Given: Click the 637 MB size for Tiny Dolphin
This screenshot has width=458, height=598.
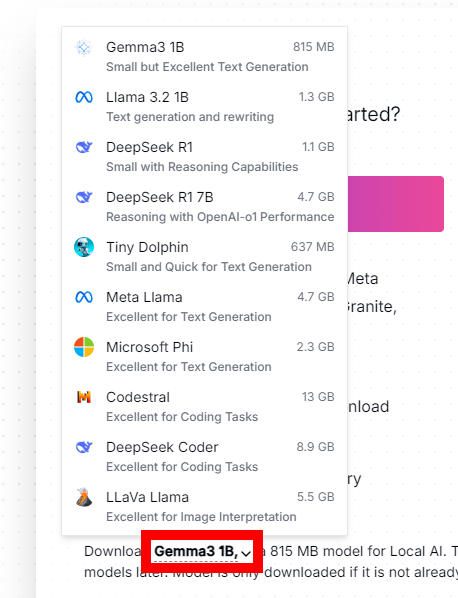Looking at the screenshot, I should 313,247.
